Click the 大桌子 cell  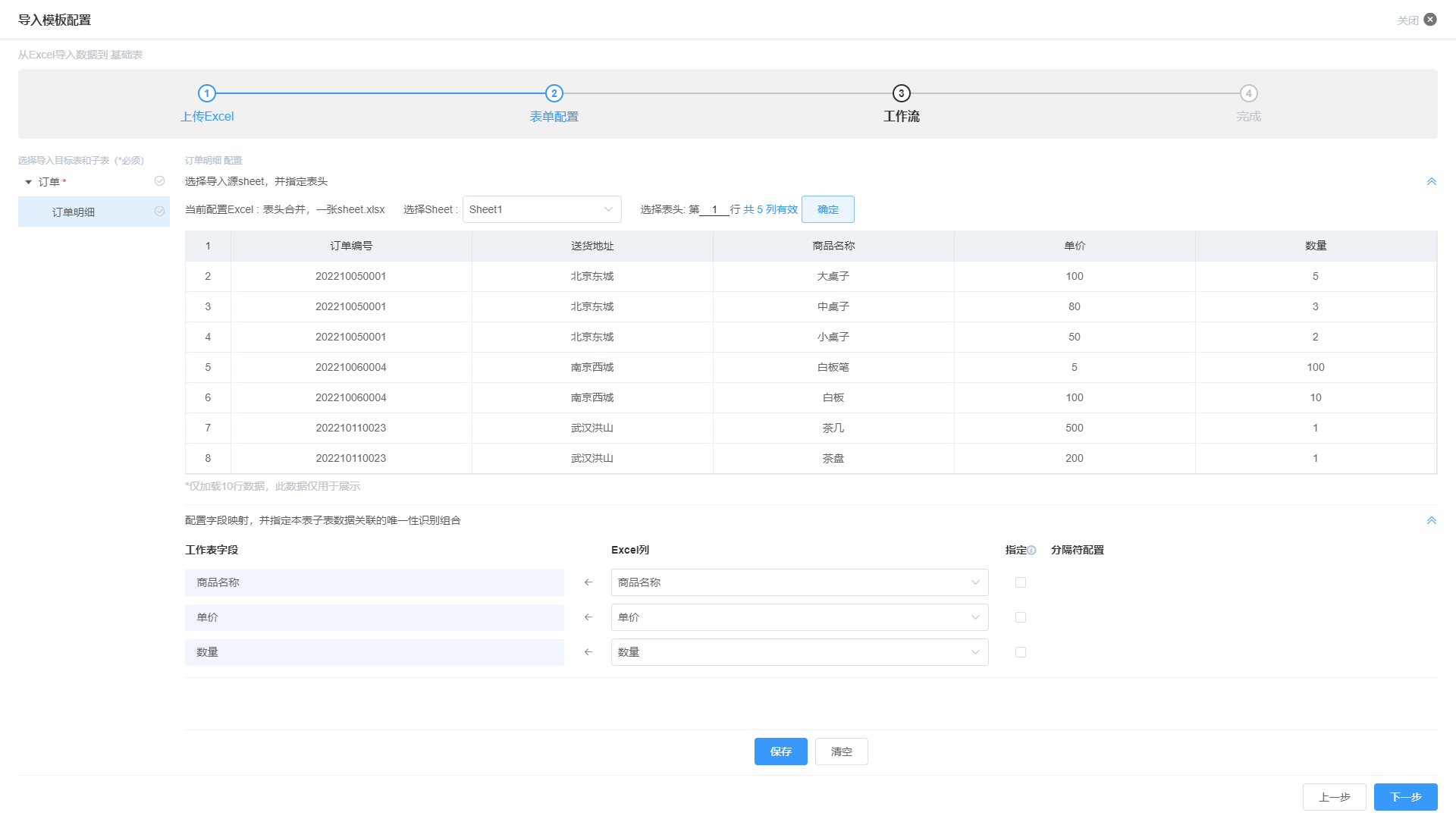[x=833, y=276]
